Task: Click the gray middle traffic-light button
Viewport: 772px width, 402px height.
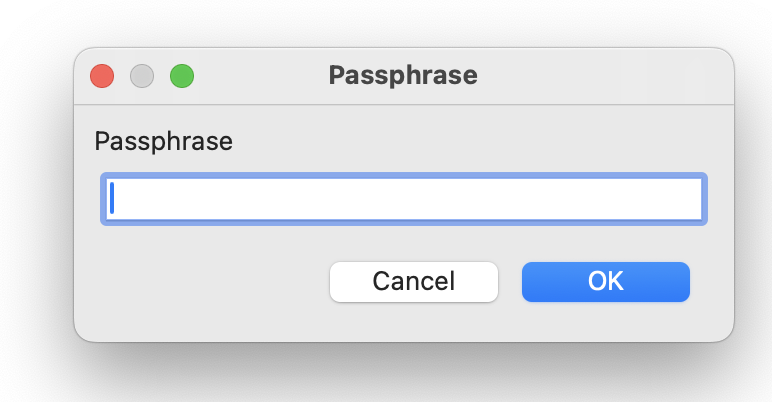Action: [x=142, y=76]
